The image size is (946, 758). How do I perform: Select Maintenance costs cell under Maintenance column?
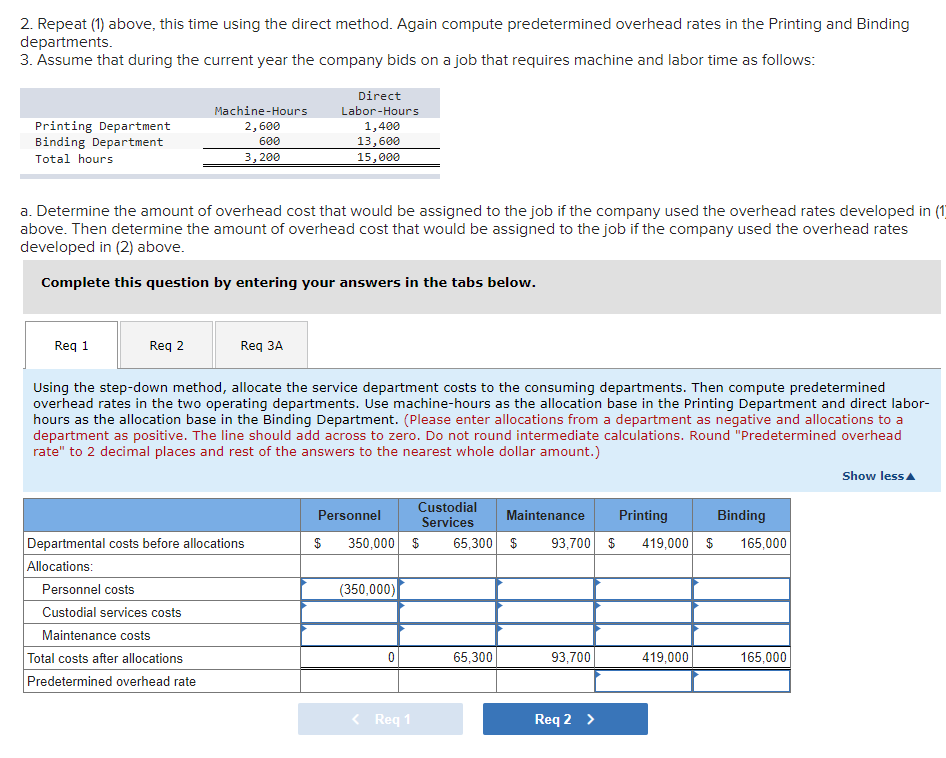[545, 635]
